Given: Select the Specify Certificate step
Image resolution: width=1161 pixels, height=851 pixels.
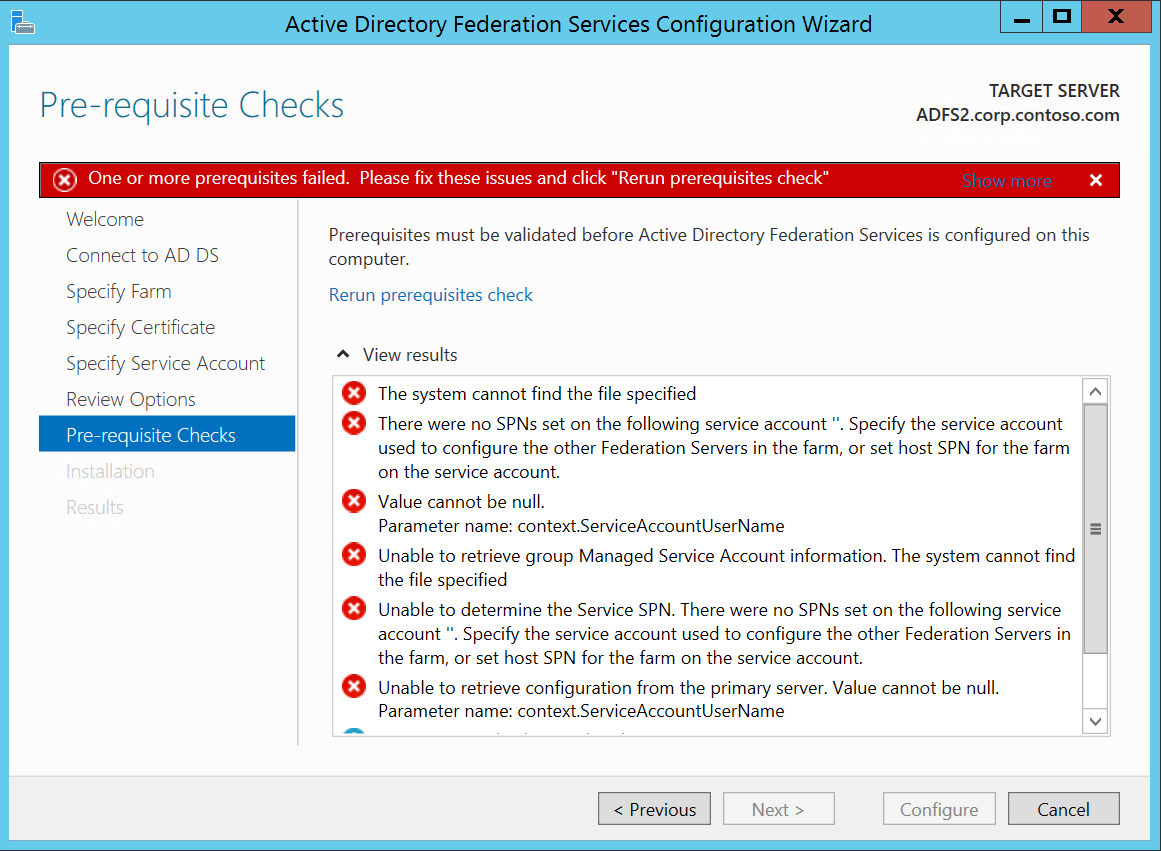Looking at the screenshot, I should pos(141,327).
